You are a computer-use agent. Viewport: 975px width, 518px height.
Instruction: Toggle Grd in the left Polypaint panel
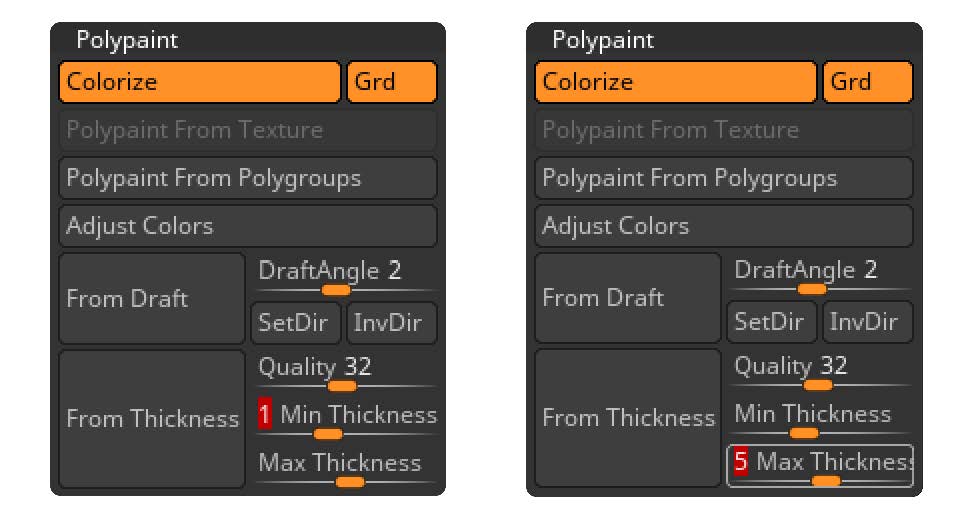(392, 82)
